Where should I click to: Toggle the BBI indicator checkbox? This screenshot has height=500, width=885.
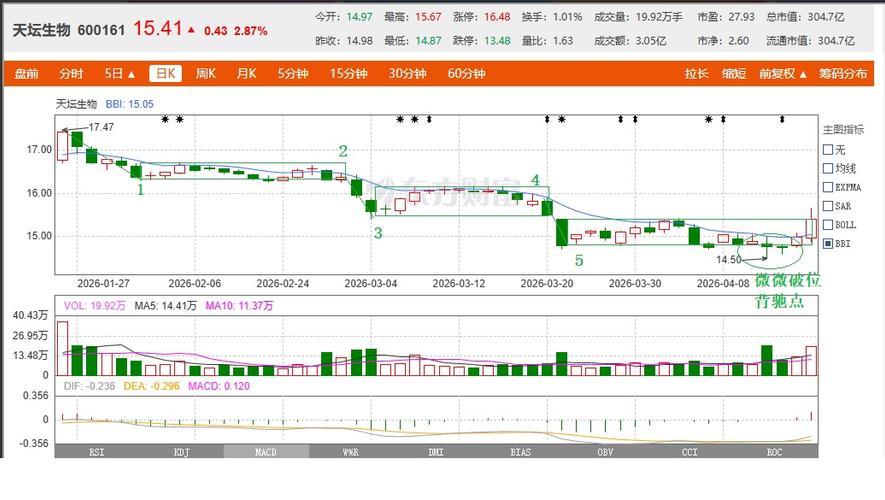(828, 244)
